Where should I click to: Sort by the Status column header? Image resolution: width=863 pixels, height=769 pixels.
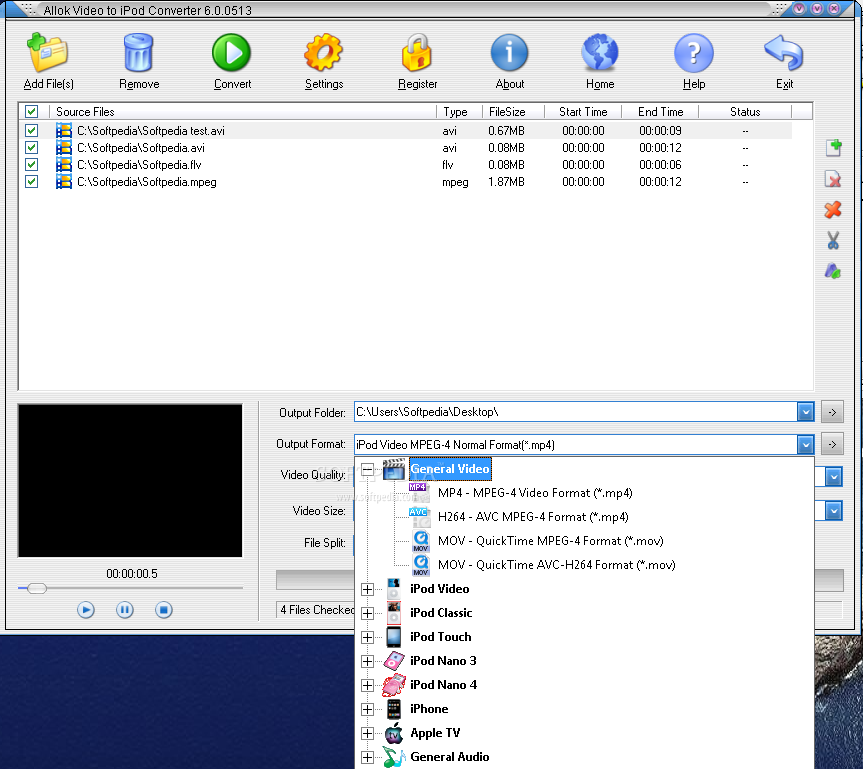745,112
